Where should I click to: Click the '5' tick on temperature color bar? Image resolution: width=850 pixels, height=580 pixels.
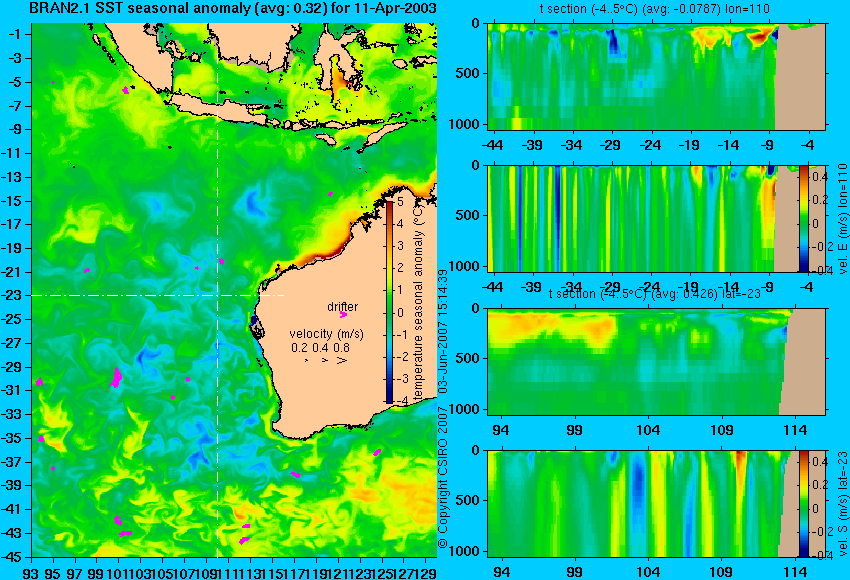pyautogui.click(x=400, y=202)
